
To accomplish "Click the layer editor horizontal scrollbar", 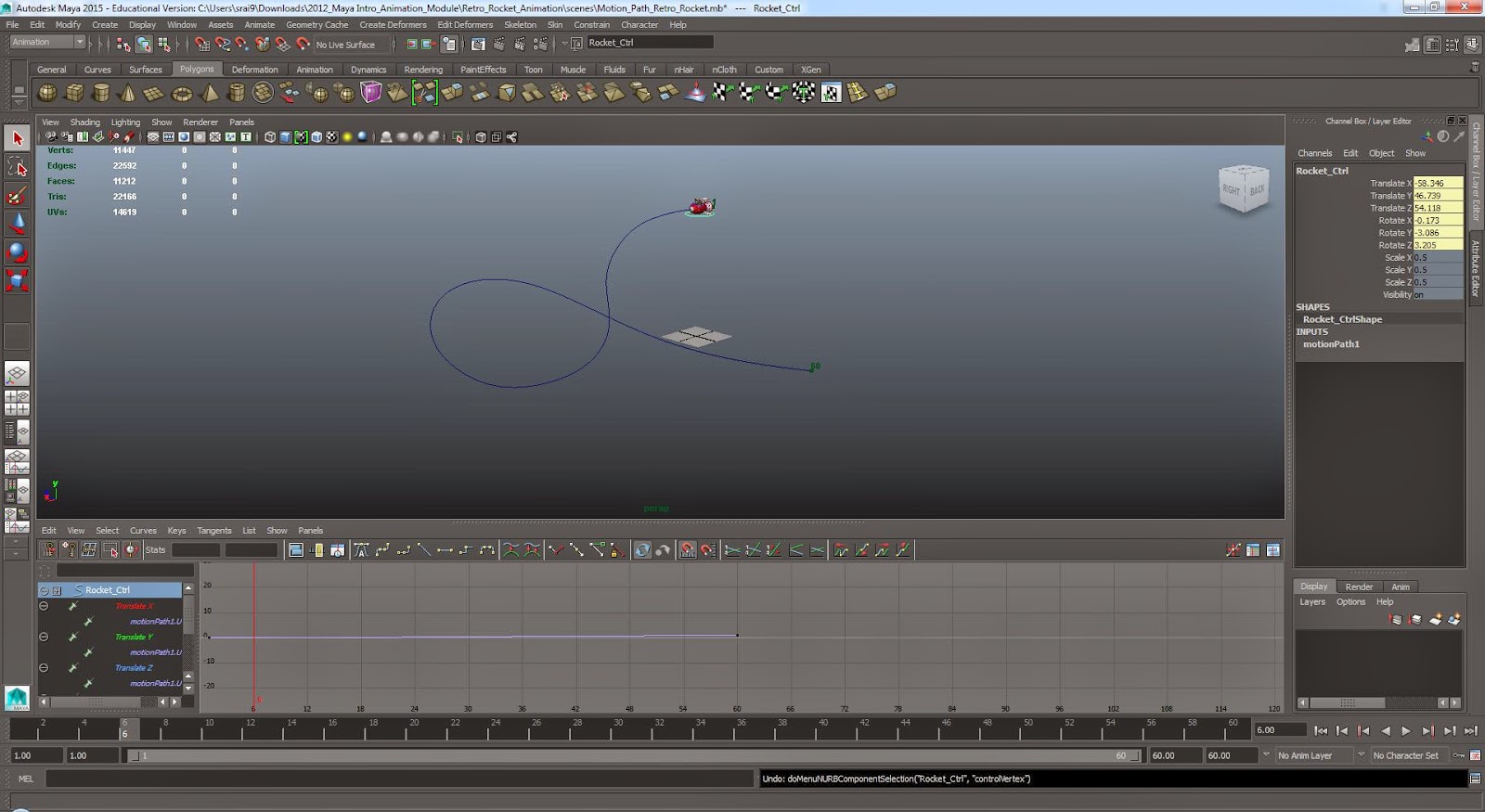I will [1348, 702].
